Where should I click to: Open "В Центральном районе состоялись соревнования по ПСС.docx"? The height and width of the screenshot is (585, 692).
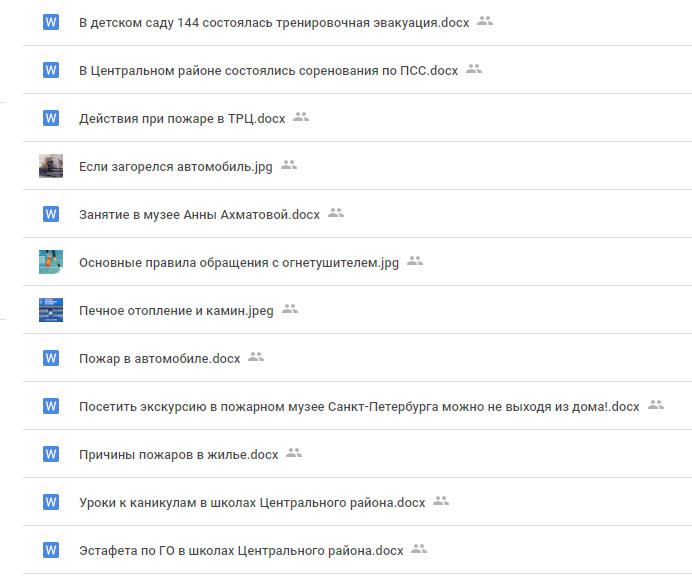pyautogui.click(x=268, y=70)
